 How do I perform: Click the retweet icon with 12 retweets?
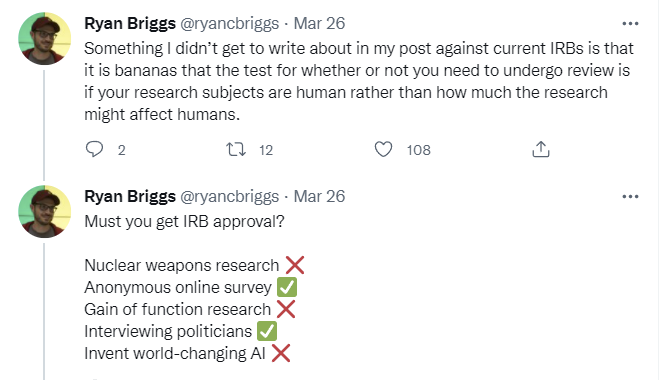pyautogui.click(x=236, y=150)
